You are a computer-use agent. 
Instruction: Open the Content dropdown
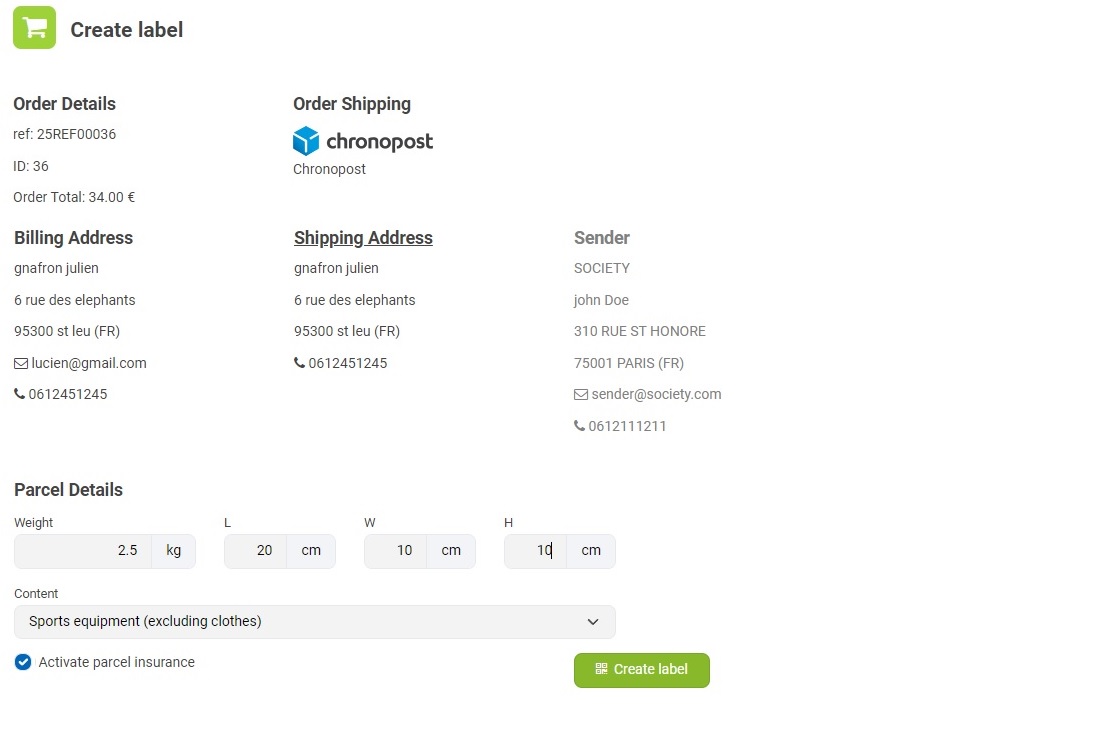315,622
